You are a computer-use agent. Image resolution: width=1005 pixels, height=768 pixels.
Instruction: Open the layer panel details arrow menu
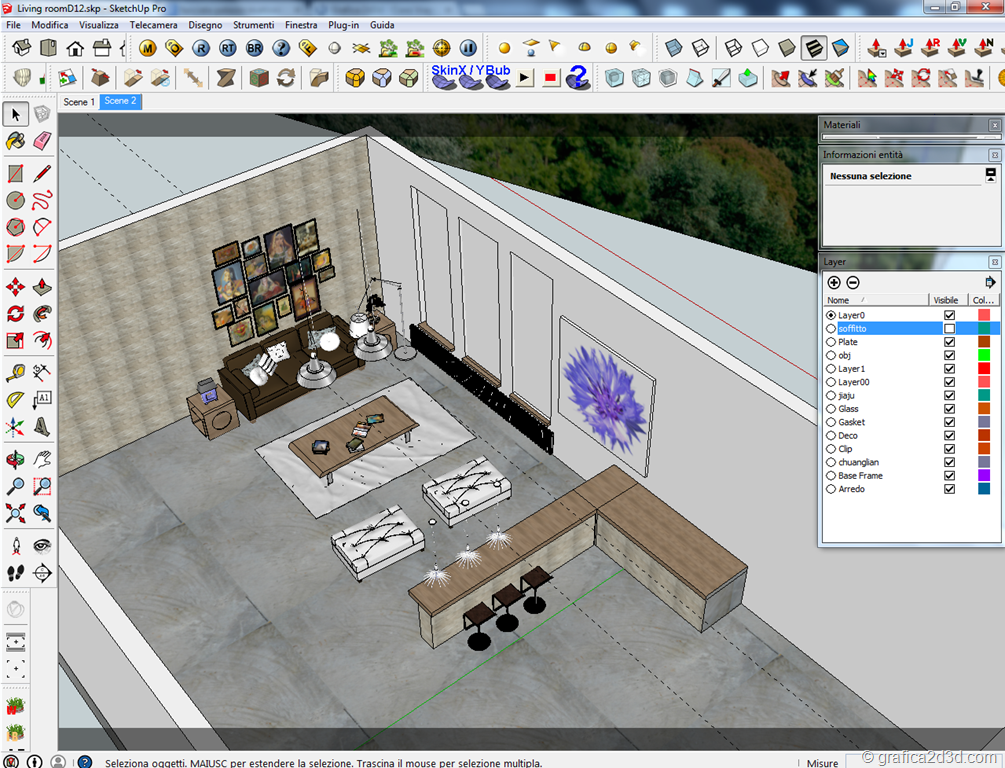click(x=990, y=283)
